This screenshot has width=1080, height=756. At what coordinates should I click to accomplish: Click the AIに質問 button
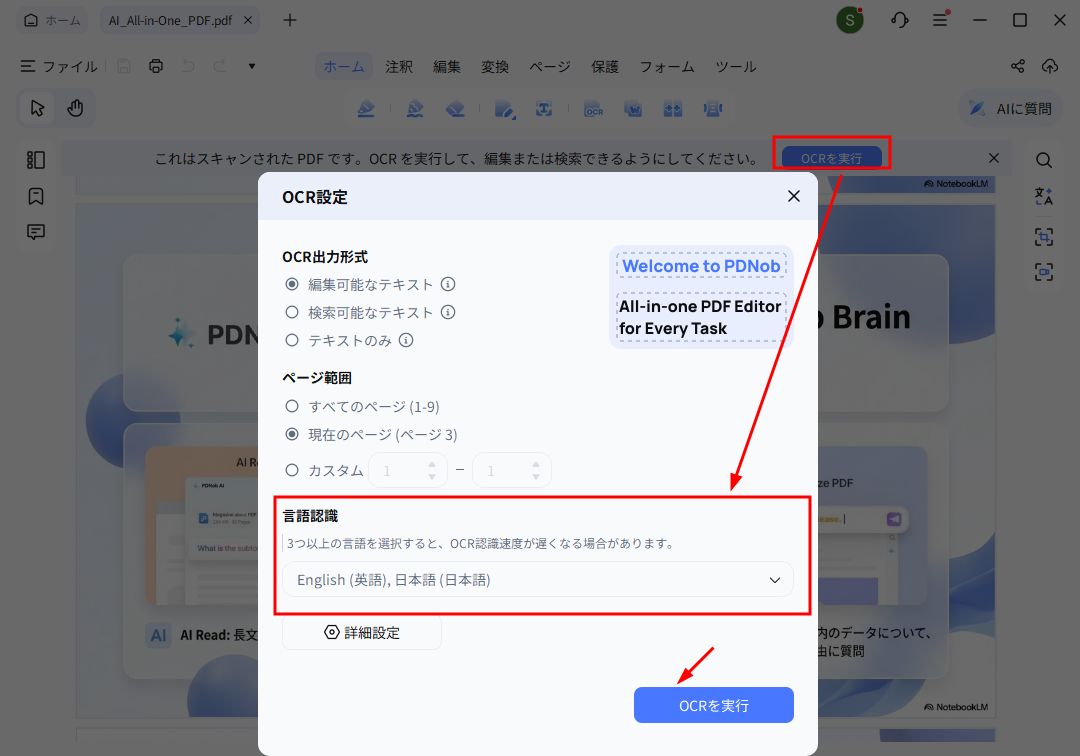(x=1010, y=108)
